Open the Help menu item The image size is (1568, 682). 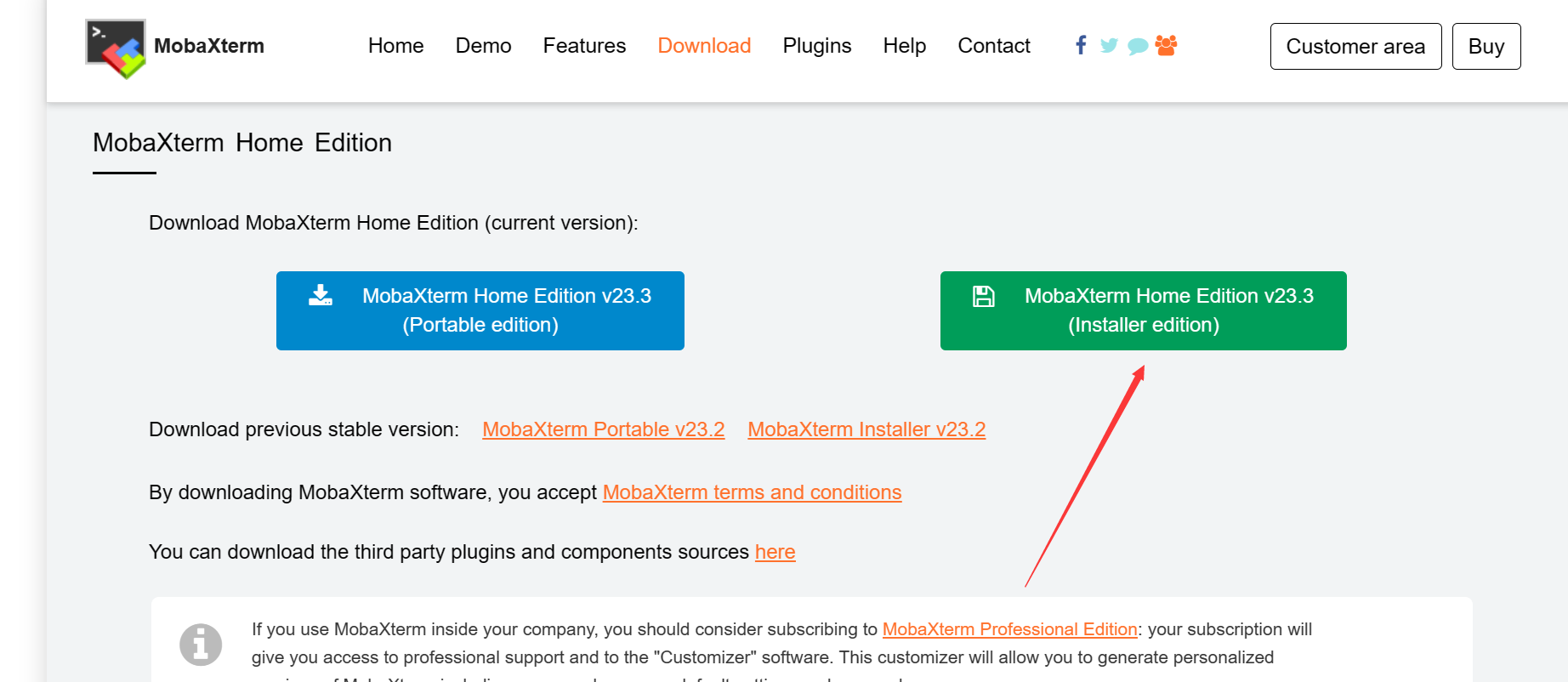[x=904, y=46]
